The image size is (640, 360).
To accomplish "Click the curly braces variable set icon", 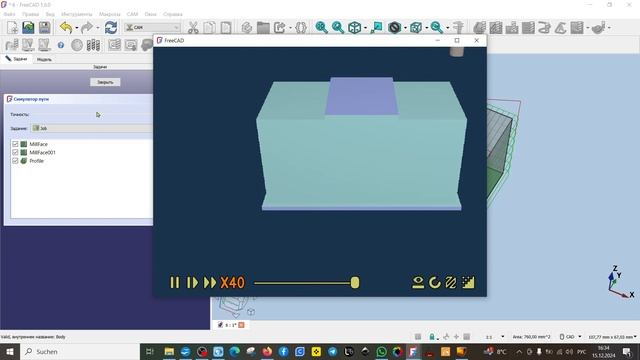I will point(301,27).
